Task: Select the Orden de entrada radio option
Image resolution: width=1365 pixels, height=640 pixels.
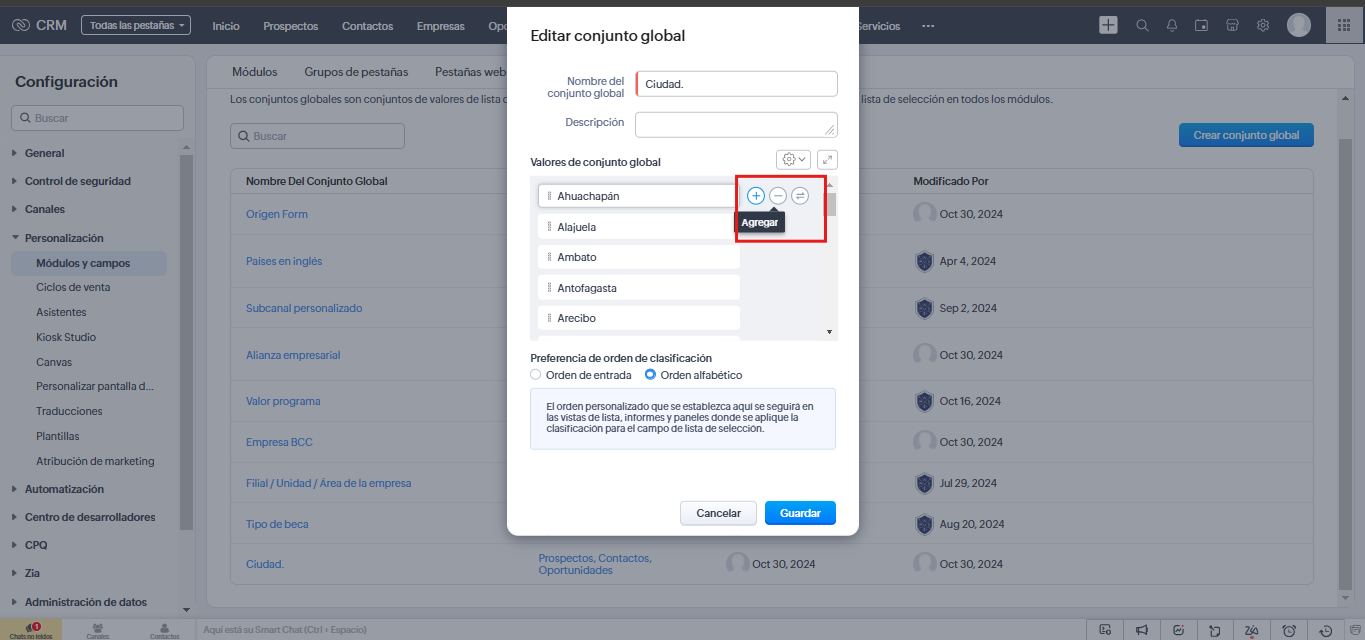Action: (536, 375)
